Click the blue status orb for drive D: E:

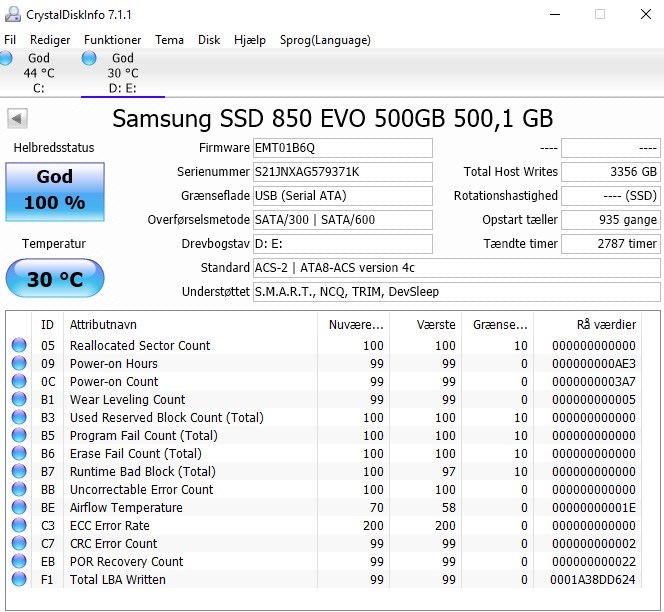tap(89, 58)
